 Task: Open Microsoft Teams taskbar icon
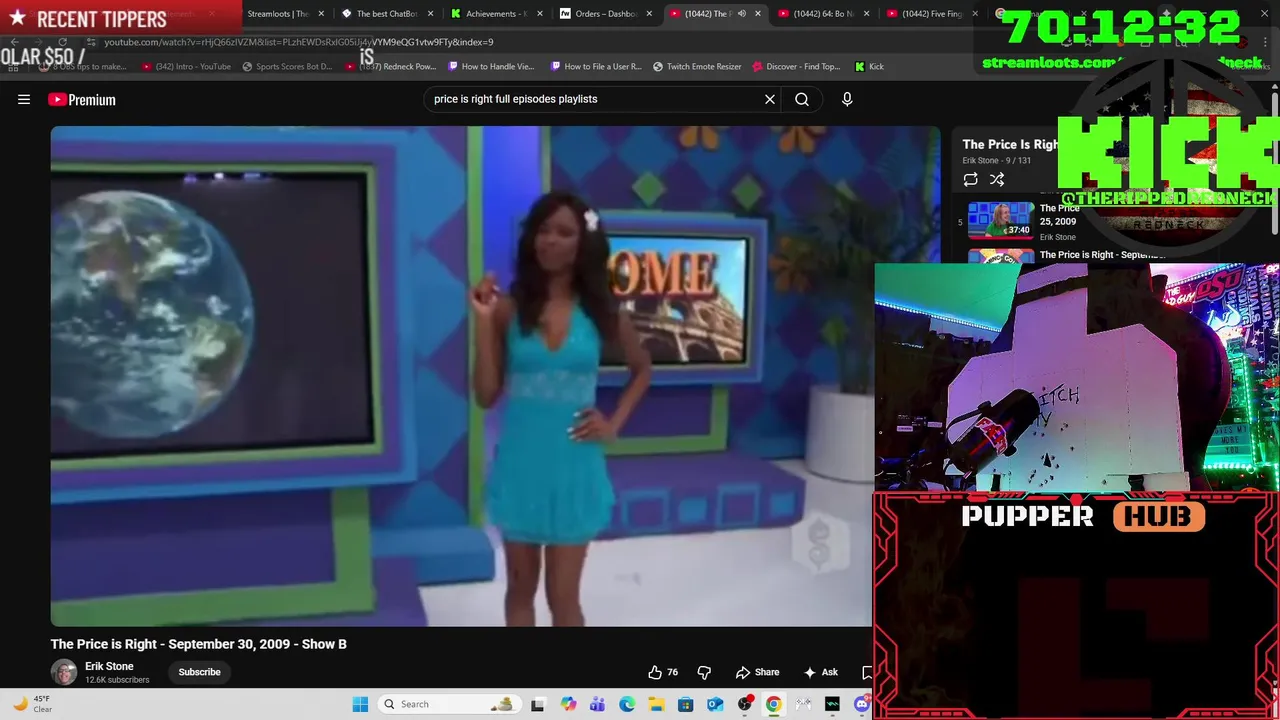[x=598, y=704]
